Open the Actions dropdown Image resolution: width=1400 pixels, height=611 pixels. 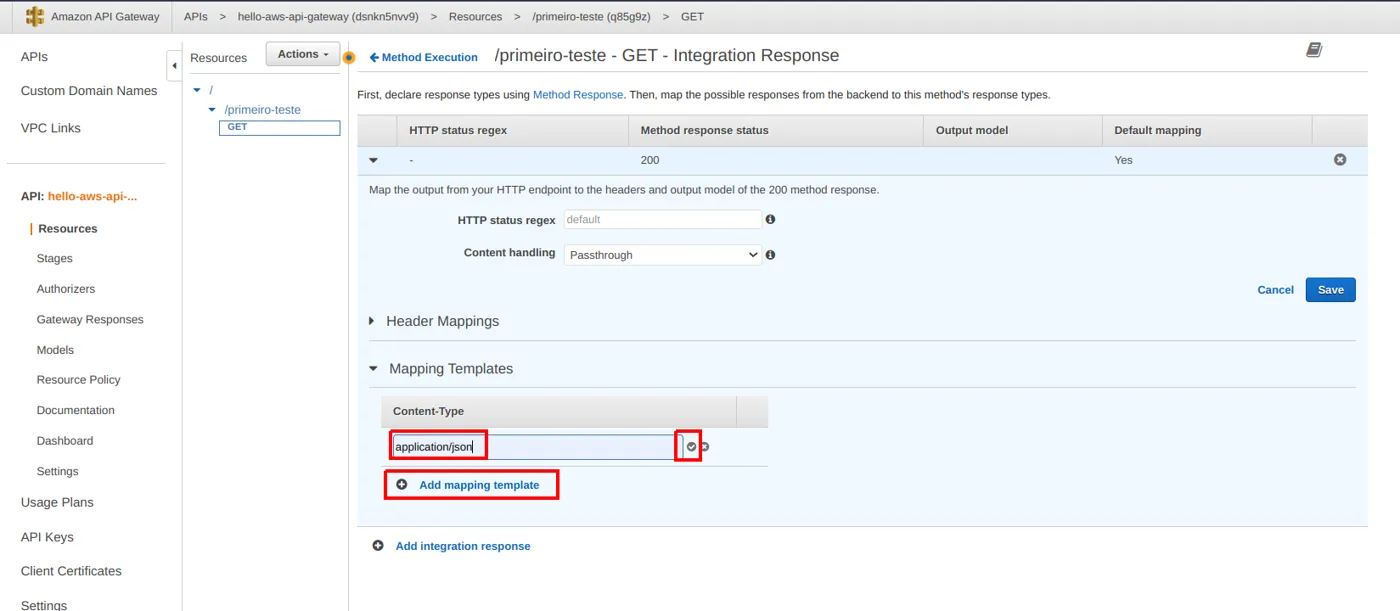click(x=303, y=54)
